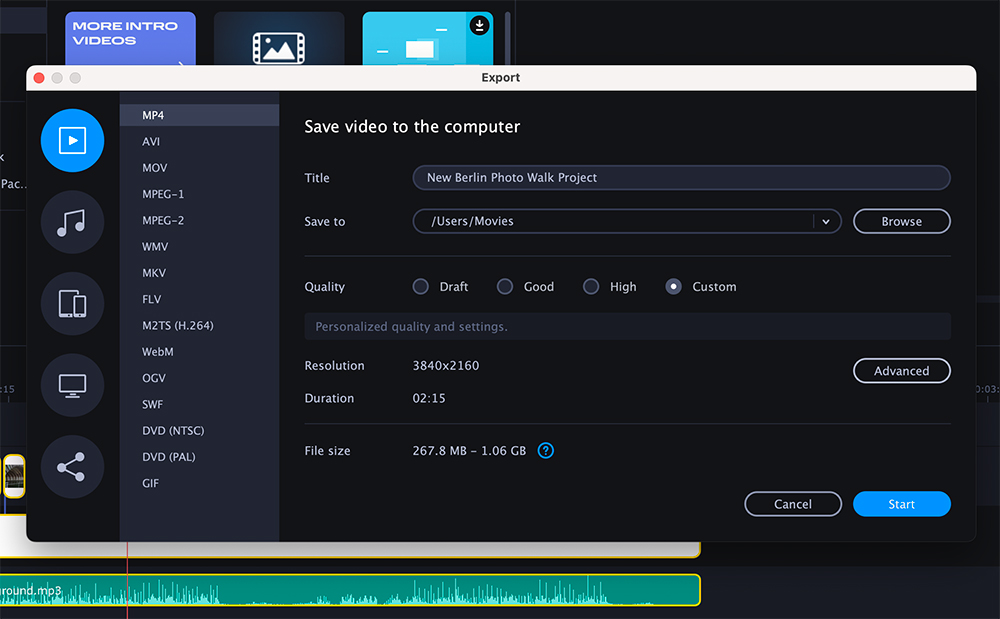This screenshot has width=1000, height=619.
Task: Select the Custom quality option
Action: [673, 287]
